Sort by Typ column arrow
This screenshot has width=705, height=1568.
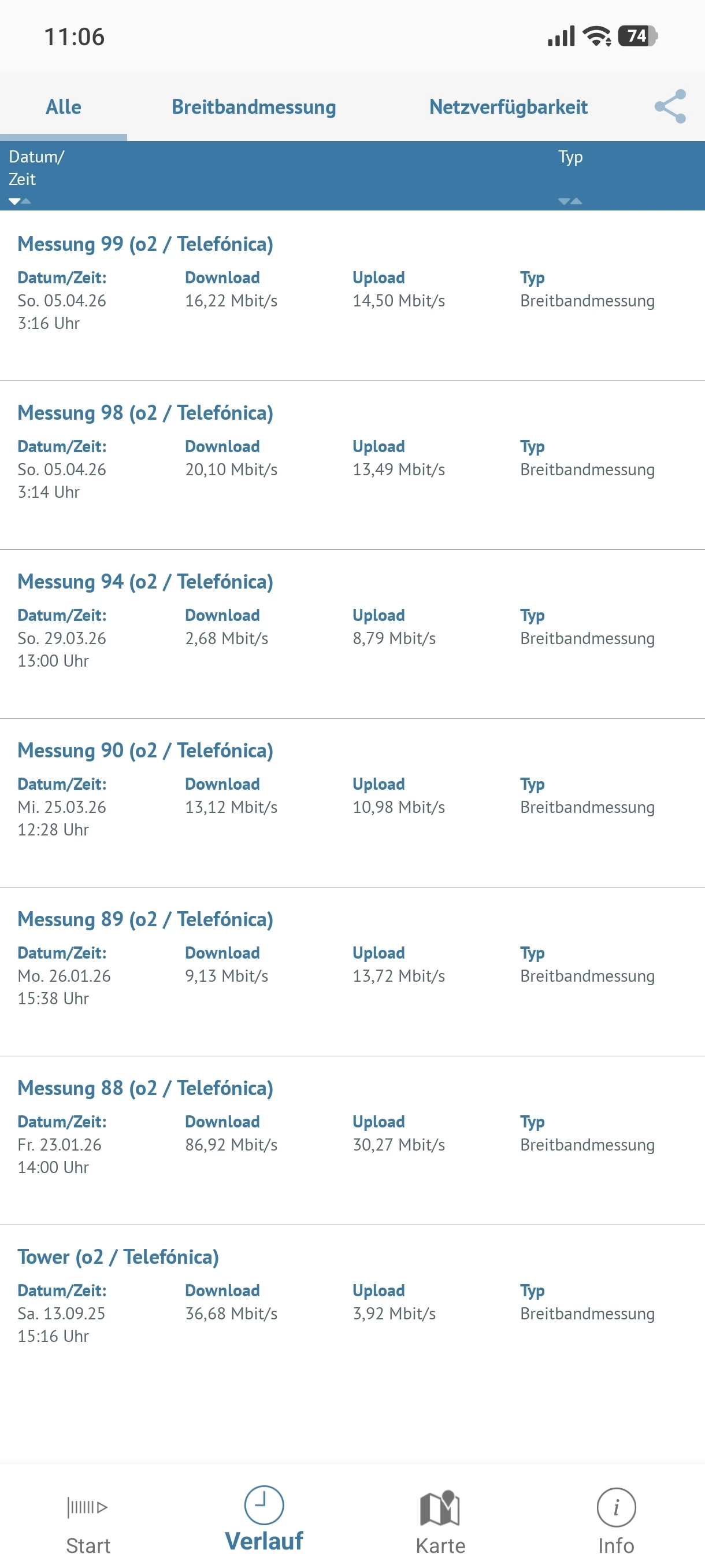point(570,201)
